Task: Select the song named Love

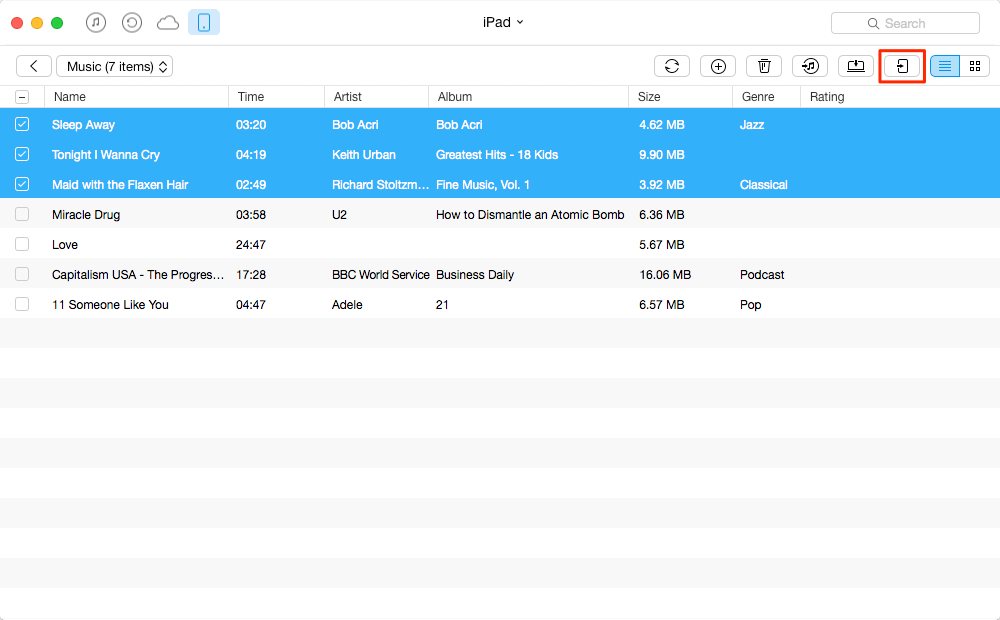Action: point(65,245)
